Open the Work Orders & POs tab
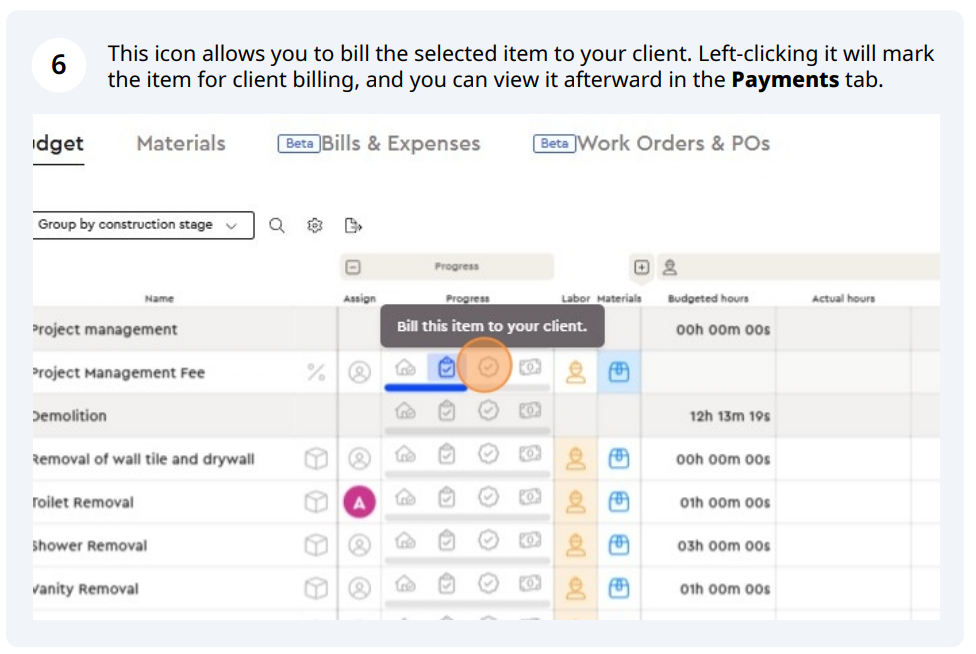This screenshot has height=654, width=976. [x=672, y=143]
